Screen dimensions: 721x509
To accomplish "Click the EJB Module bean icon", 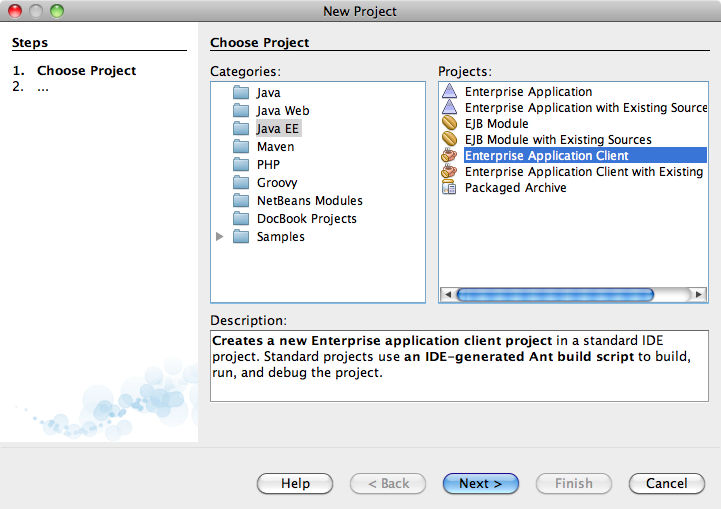I will pos(449,123).
